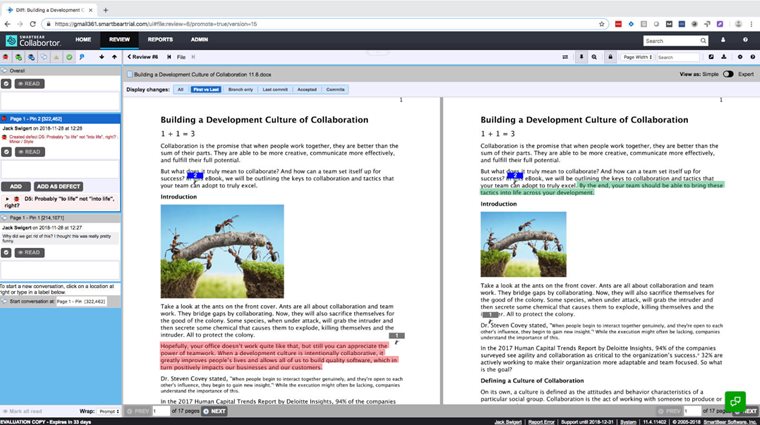Expand the D5 defect entry triangle
Image resolution: width=760 pixels, height=425 pixels.
7,199
